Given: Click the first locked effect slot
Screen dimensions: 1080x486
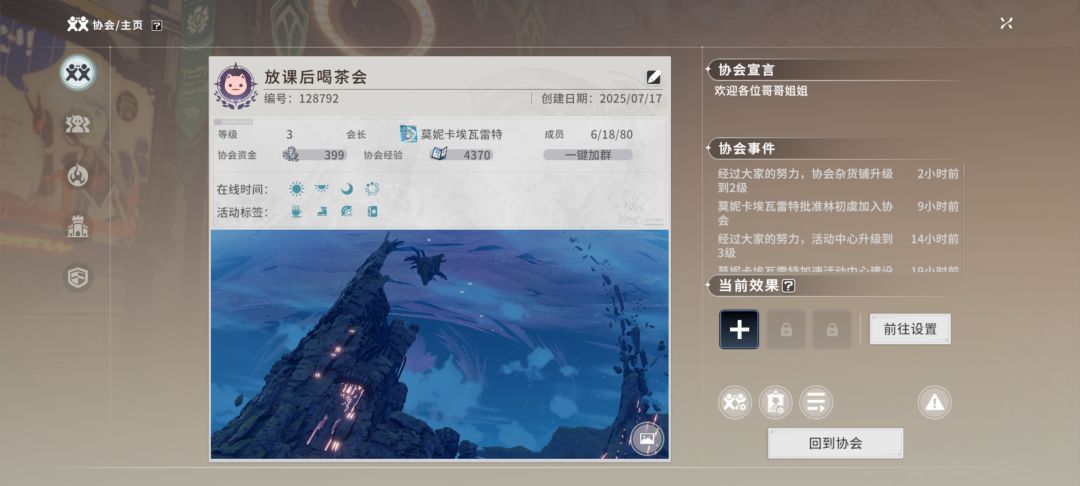Looking at the screenshot, I should [x=785, y=330].
